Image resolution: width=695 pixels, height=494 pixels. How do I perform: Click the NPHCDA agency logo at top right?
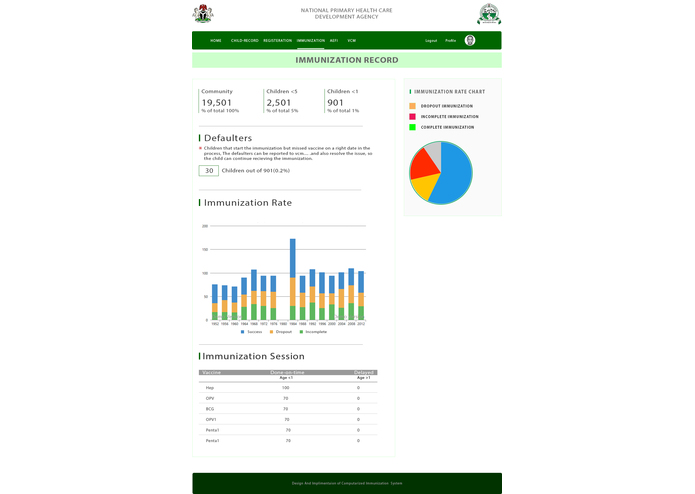coord(489,14)
